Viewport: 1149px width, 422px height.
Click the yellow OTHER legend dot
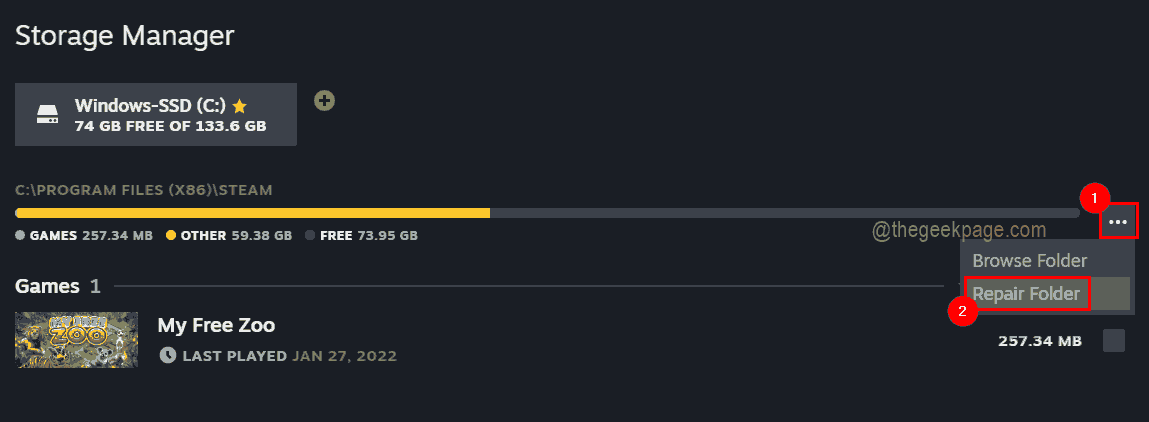(171, 236)
